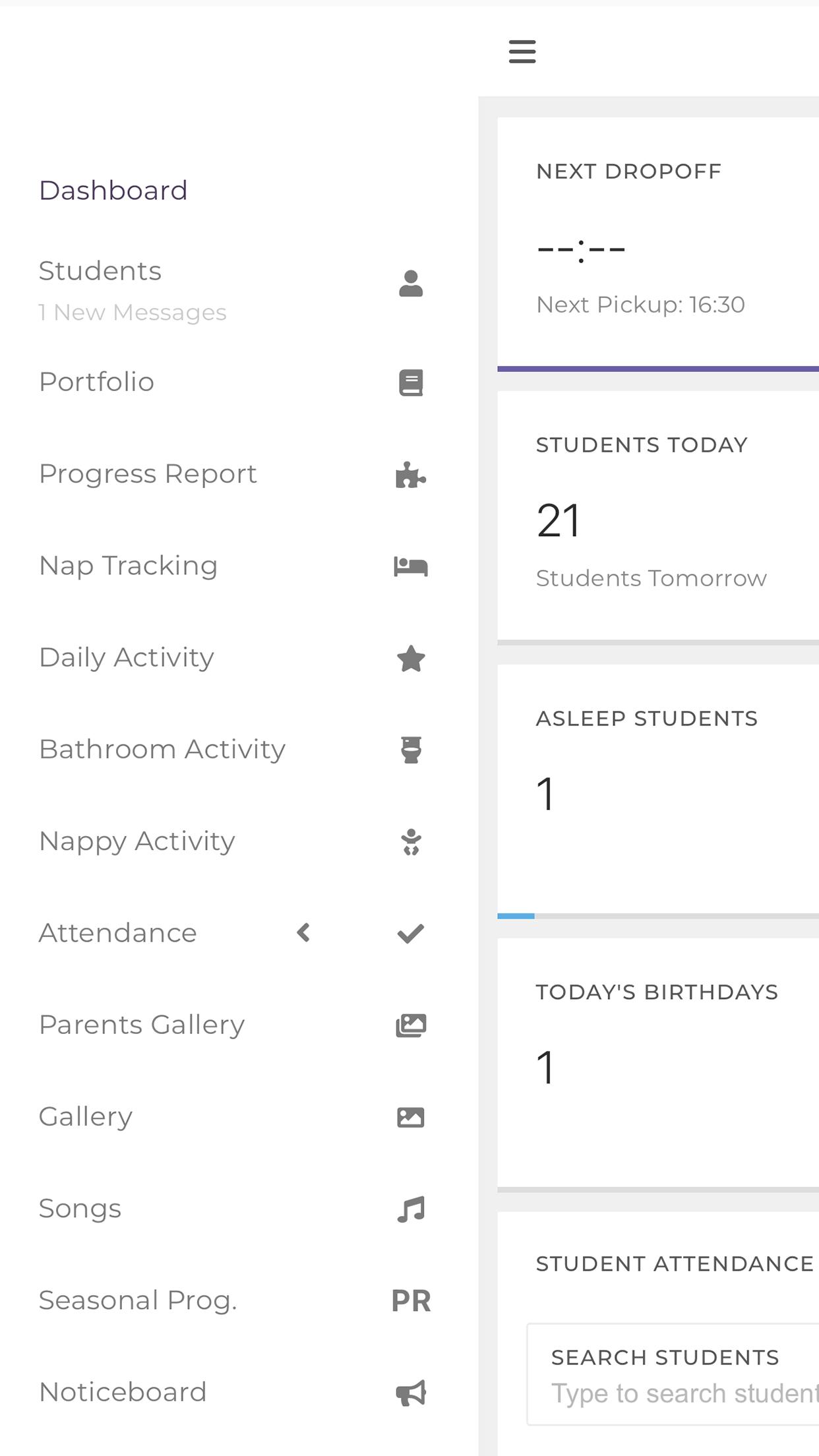Click the Daily Activity star icon
819x1456 pixels.
(x=411, y=658)
